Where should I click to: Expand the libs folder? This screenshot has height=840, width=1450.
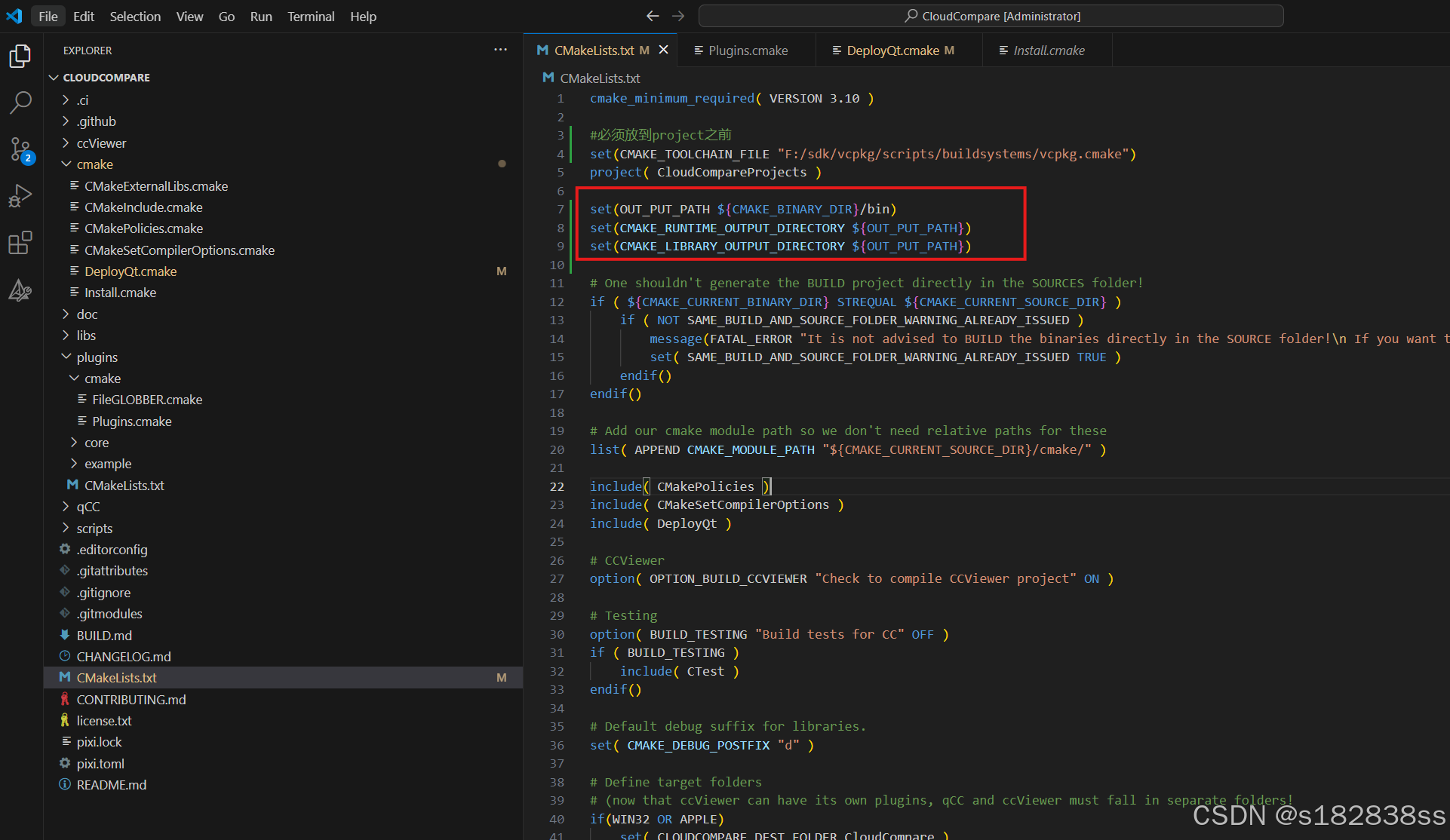(x=86, y=336)
